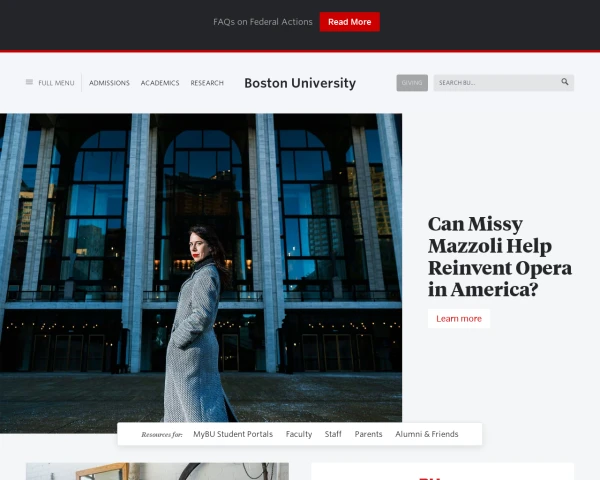Click the Full Menu label
Screen dimensions: 600x480
(x=56, y=83)
